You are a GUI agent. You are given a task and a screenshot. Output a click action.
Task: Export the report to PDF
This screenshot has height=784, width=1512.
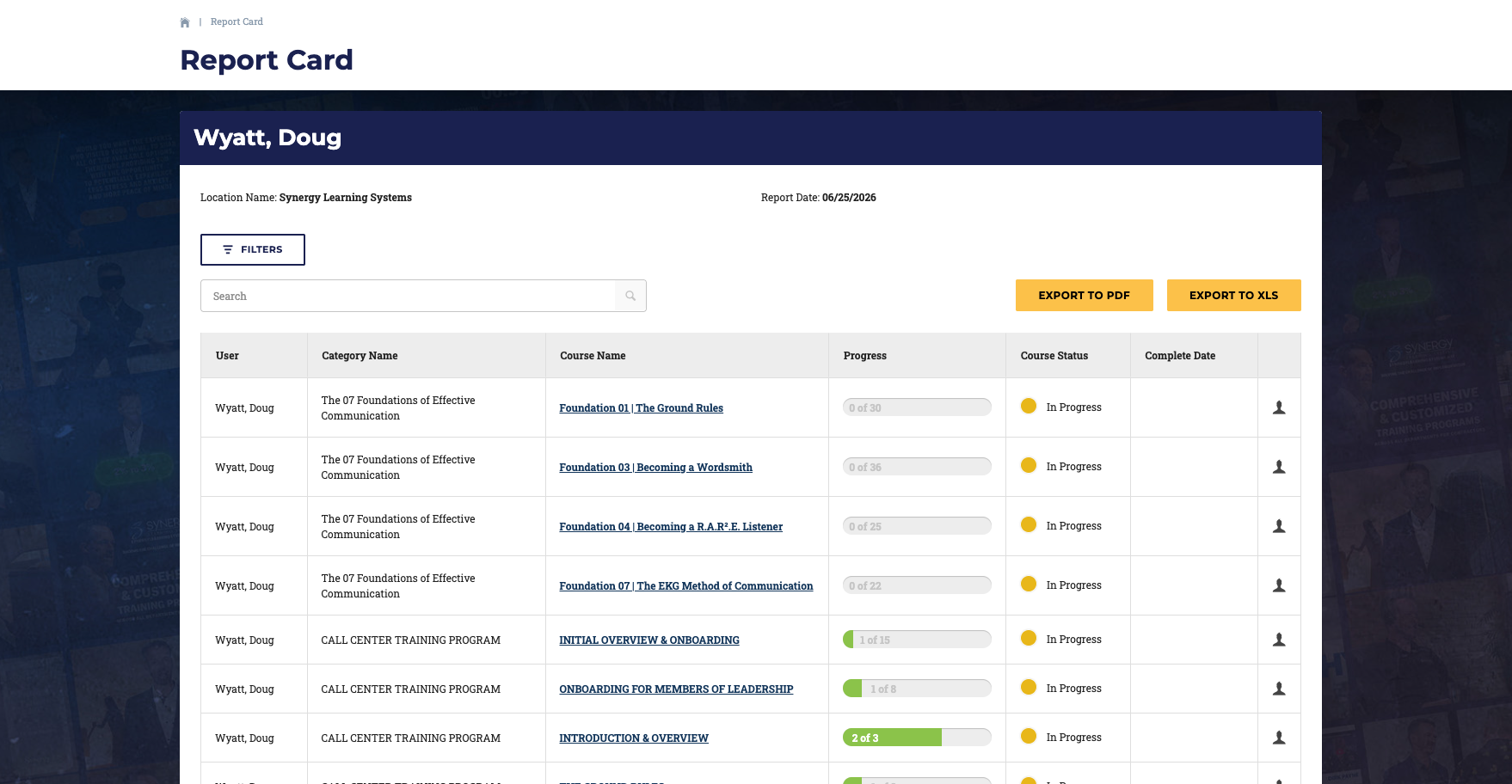pyautogui.click(x=1084, y=295)
